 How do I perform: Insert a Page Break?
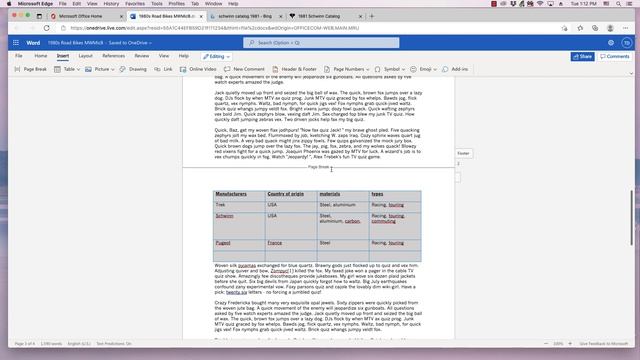[31, 69]
